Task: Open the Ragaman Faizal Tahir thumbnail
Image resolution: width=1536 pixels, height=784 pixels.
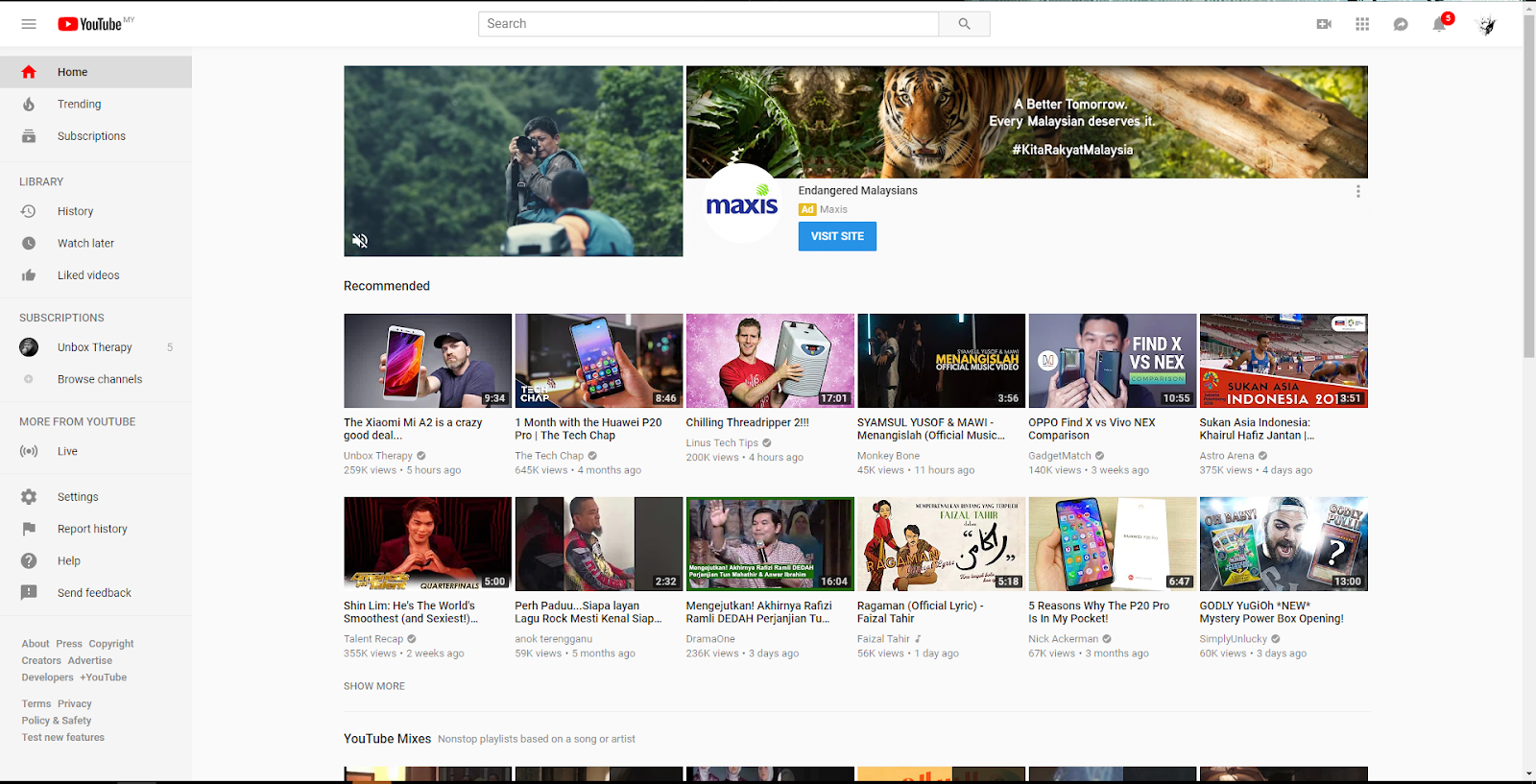Action: tap(941, 544)
